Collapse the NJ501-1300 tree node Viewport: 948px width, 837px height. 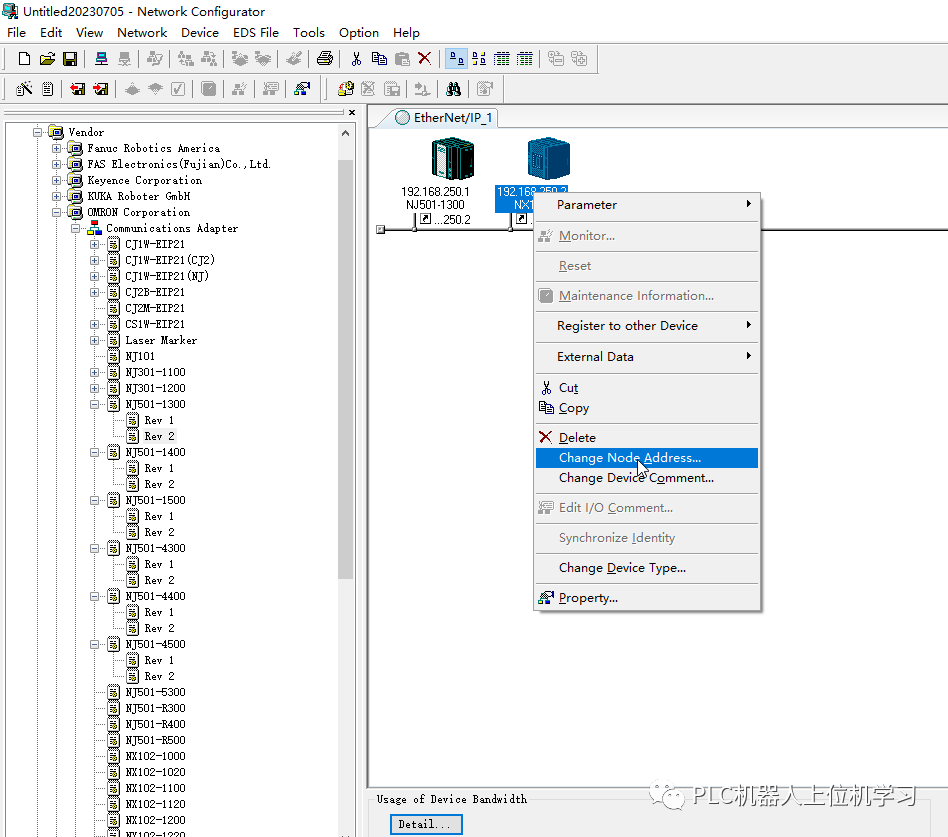(95, 405)
